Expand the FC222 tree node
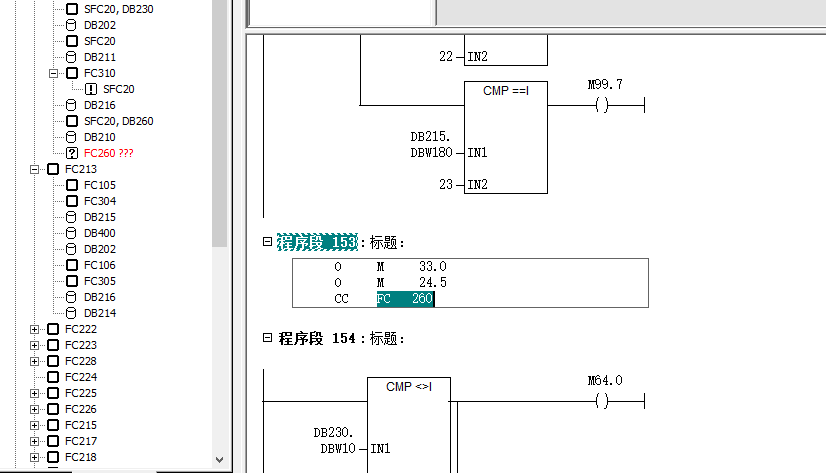The height and width of the screenshot is (473, 826). point(36,329)
